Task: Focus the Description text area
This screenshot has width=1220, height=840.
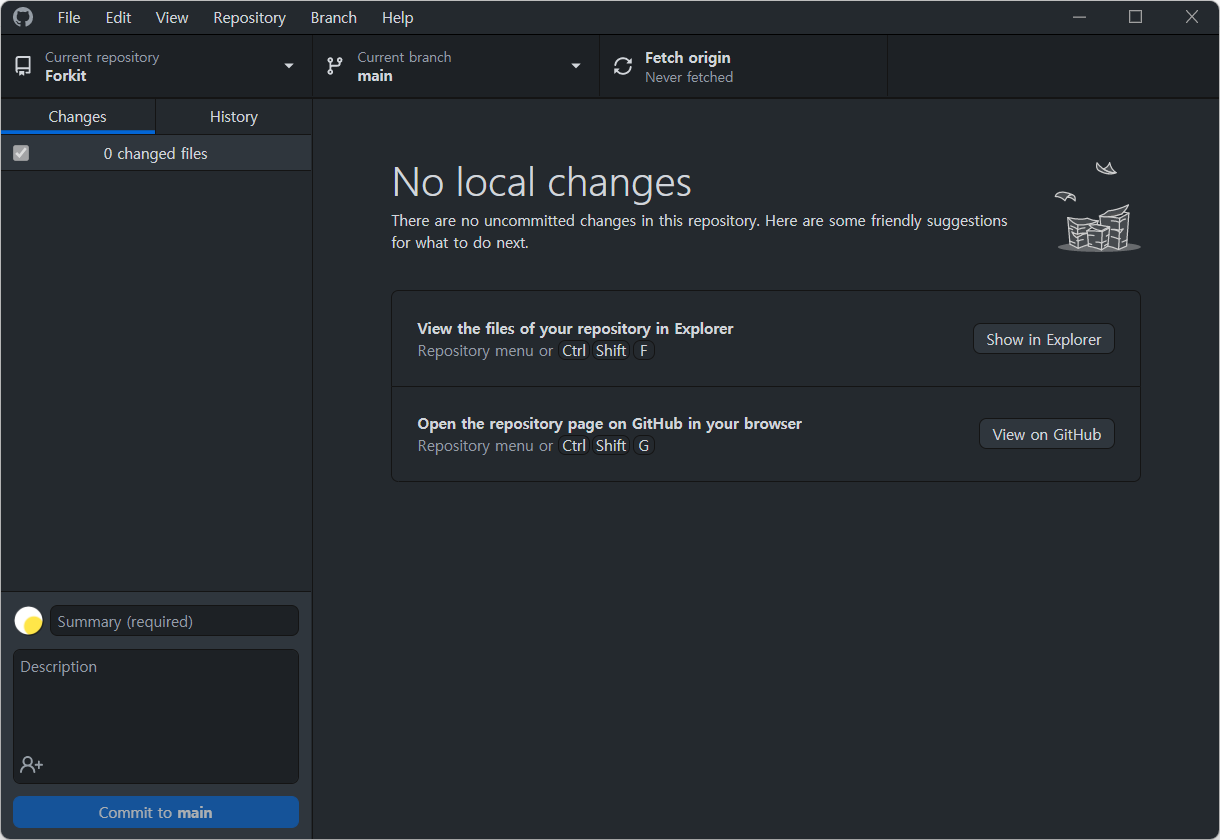Action: (156, 716)
